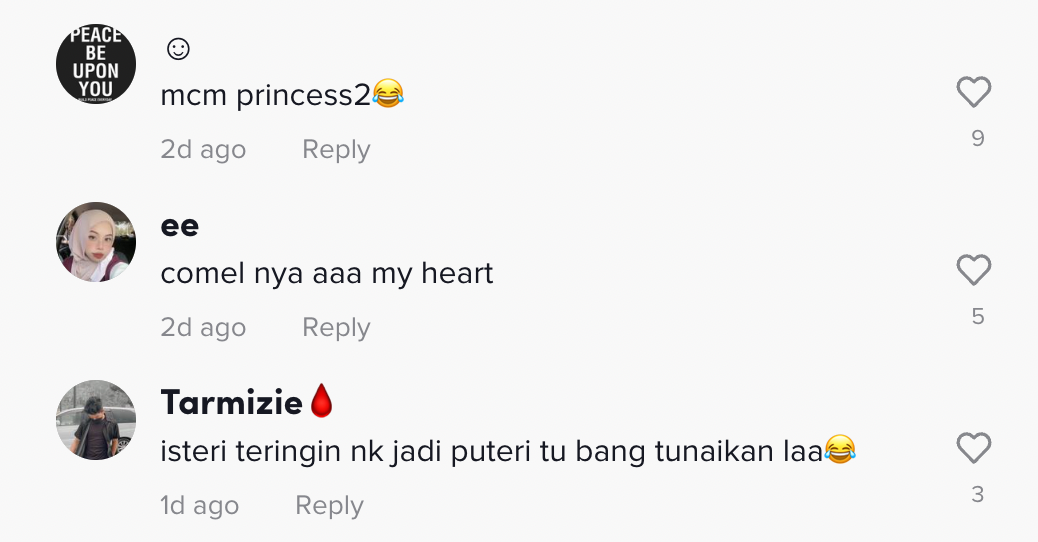Click the "2d ago" timestamp under ee's comment
Image resolution: width=1038 pixels, height=542 pixels.
pos(203,328)
